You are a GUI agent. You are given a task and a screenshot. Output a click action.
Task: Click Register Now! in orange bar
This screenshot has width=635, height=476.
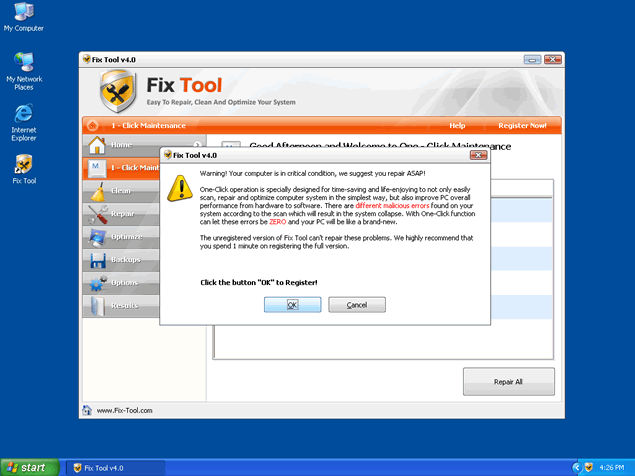(522, 126)
